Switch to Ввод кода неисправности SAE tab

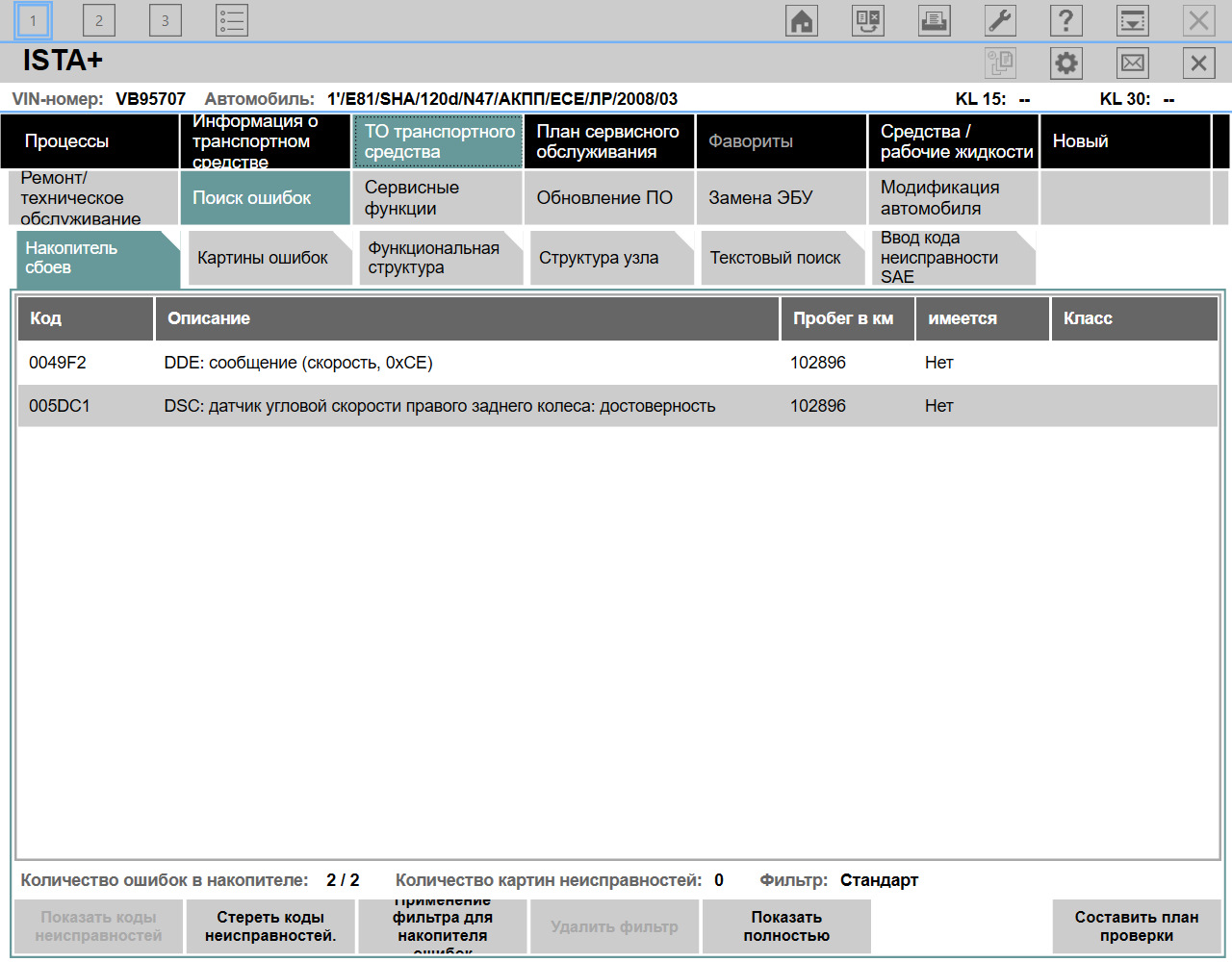pos(954,258)
